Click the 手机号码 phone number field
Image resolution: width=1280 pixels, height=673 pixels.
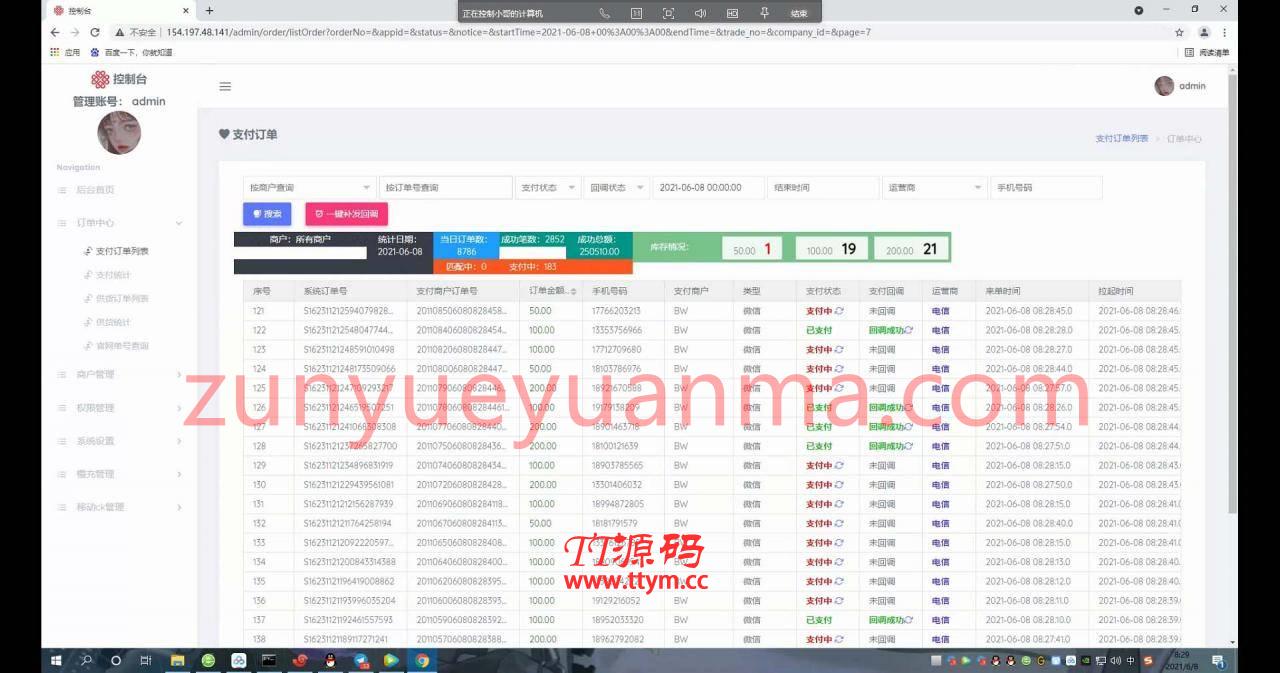[1046, 187]
